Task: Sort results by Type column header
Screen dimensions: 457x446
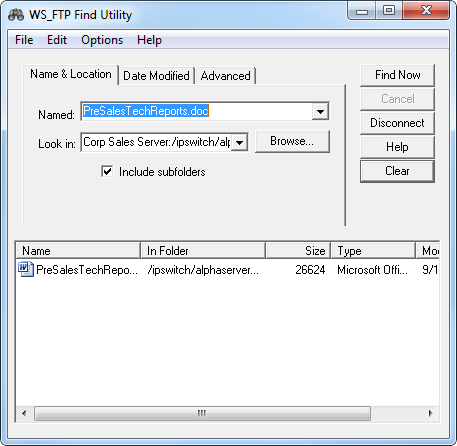Action: (x=374, y=251)
